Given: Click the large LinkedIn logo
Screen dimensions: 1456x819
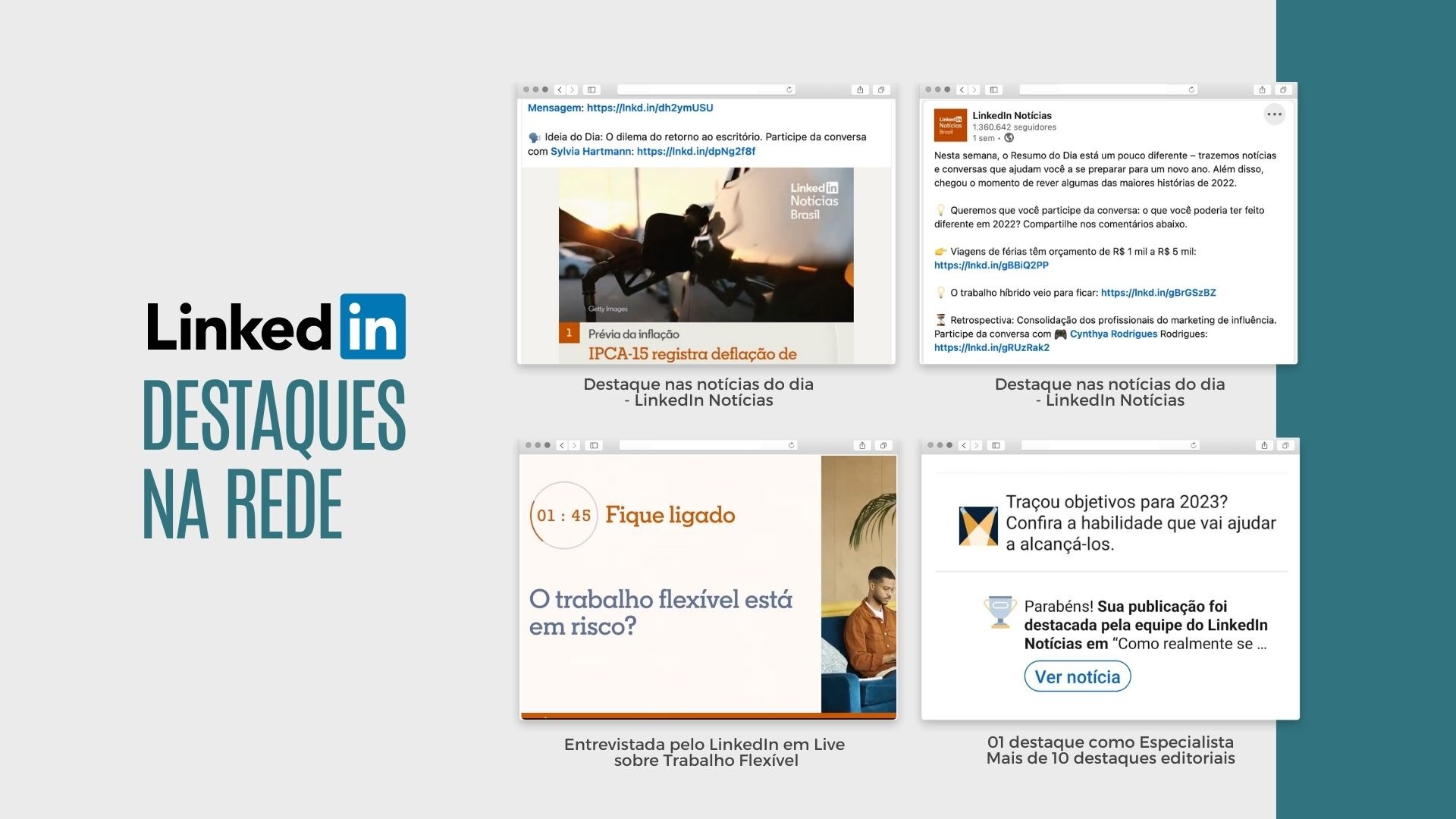Looking at the screenshot, I should [x=276, y=327].
